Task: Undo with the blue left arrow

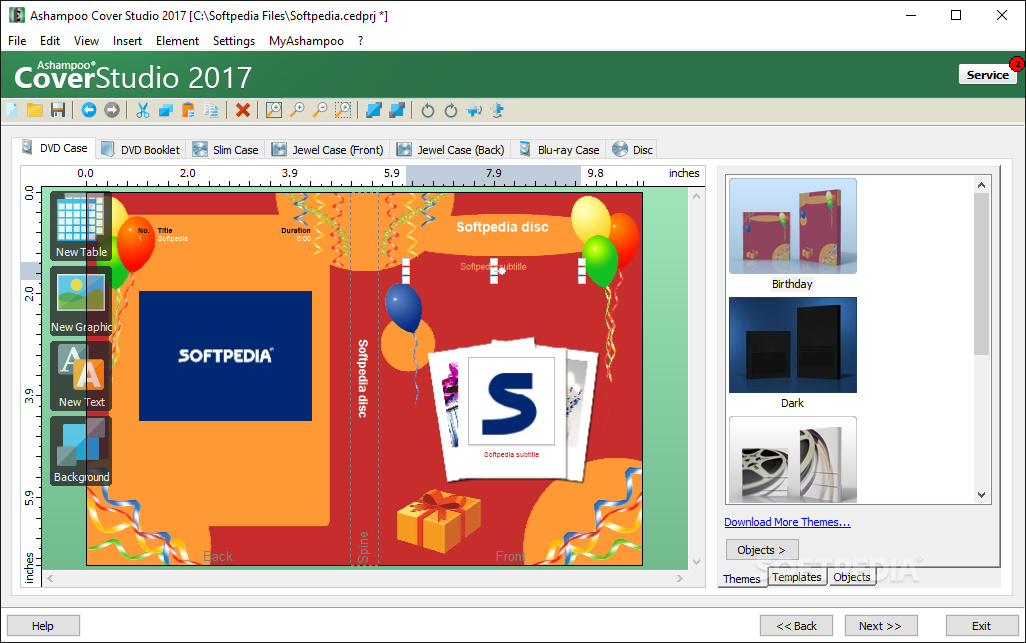Action: point(89,110)
